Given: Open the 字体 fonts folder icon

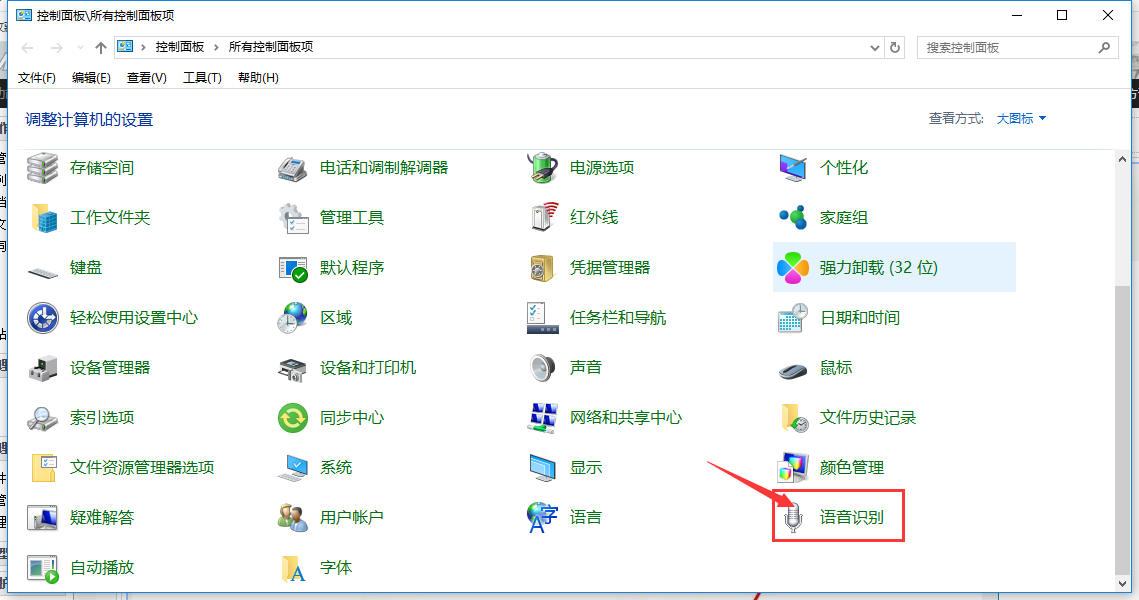Looking at the screenshot, I should [293, 568].
